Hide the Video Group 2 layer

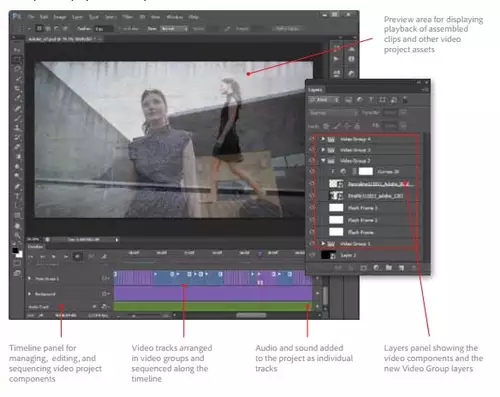tap(312, 161)
